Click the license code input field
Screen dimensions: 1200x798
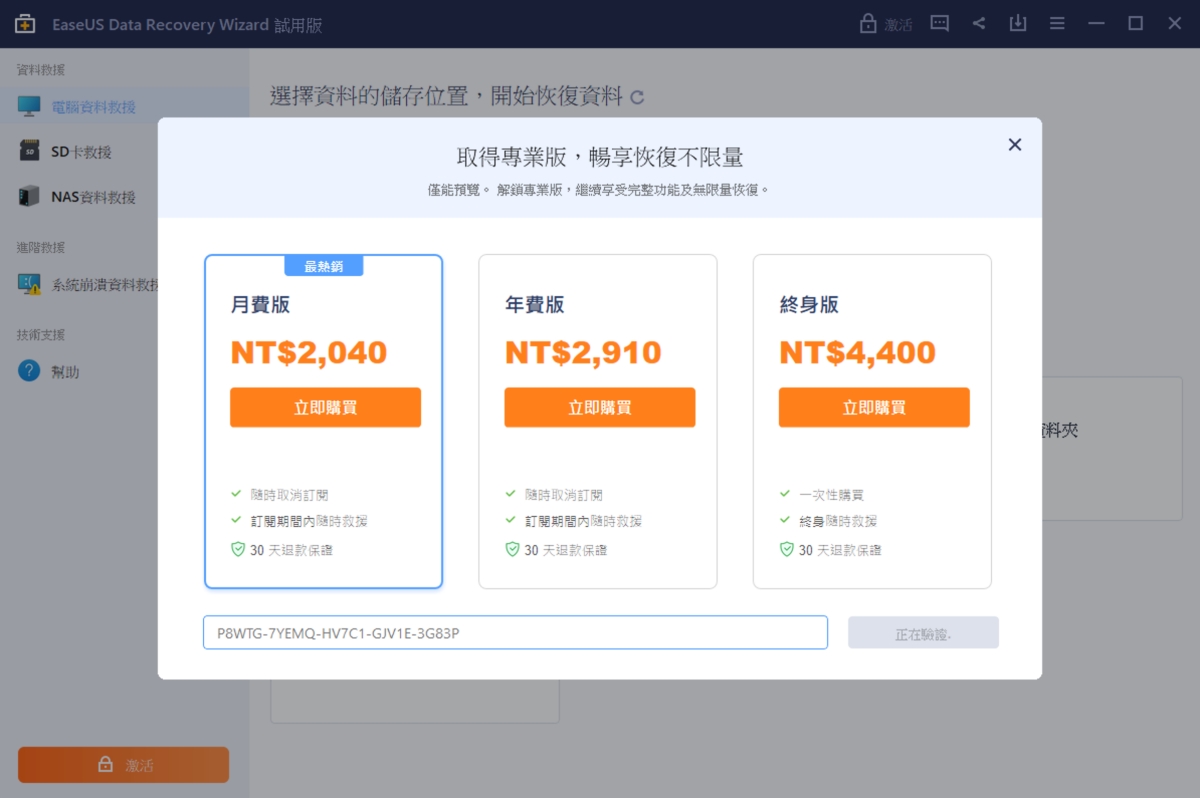[515, 632]
